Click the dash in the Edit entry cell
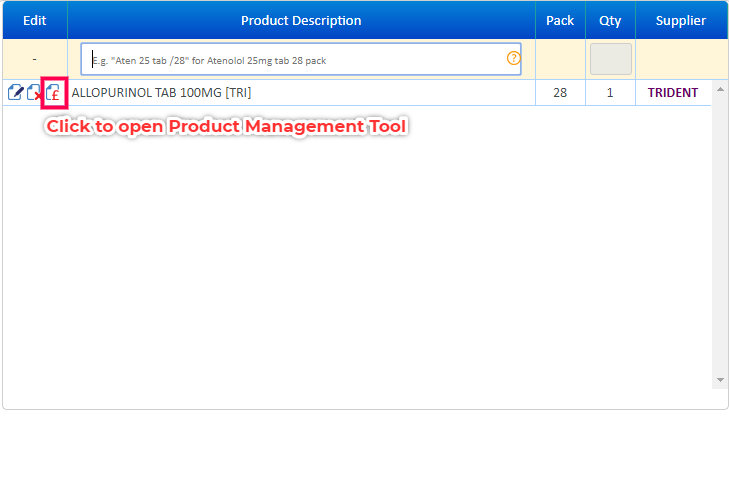Image resolution: width=729 pixels, height=477 pixels. tap(34, 59)
